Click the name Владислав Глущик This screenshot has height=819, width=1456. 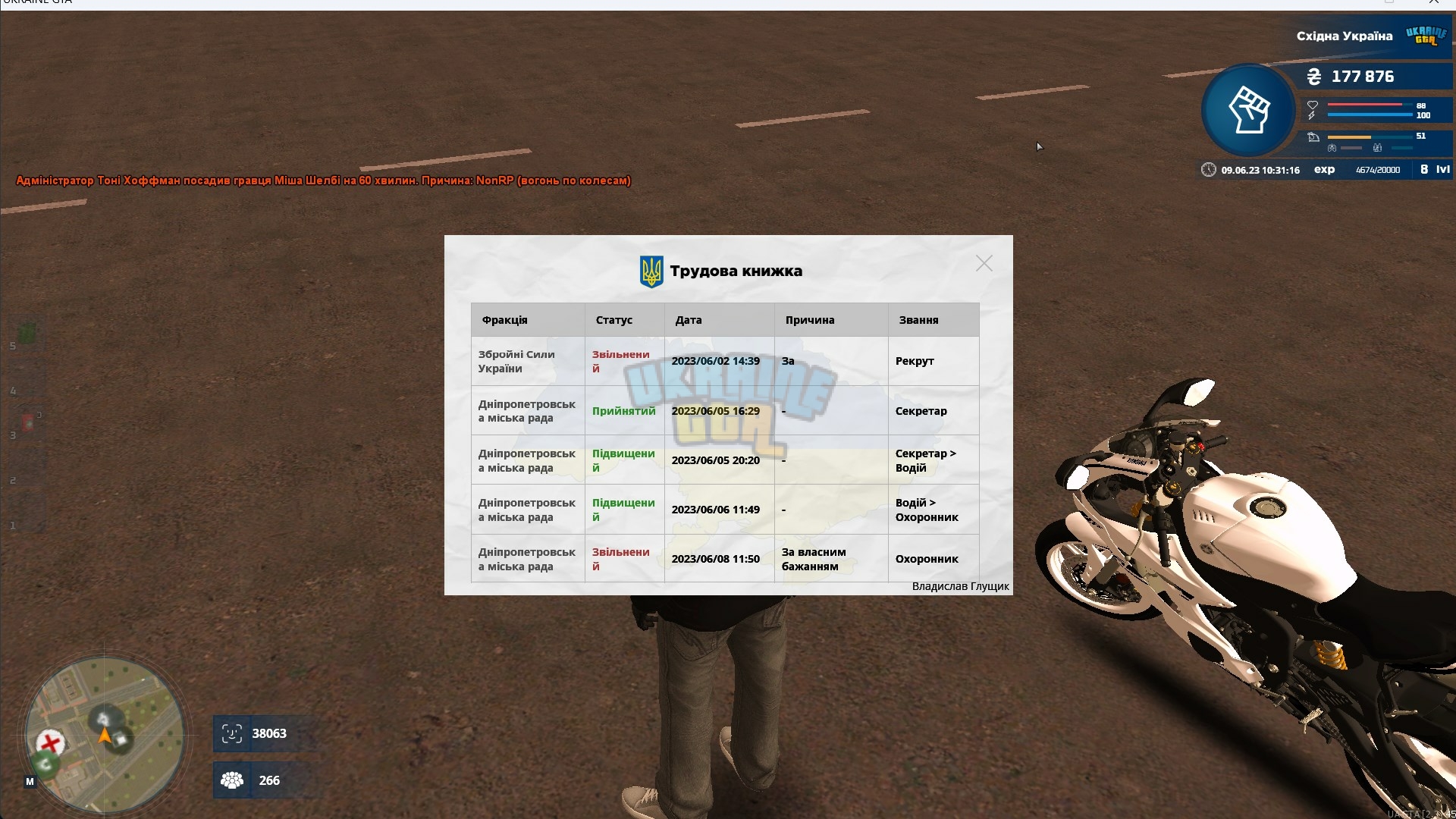pos(960,586)
